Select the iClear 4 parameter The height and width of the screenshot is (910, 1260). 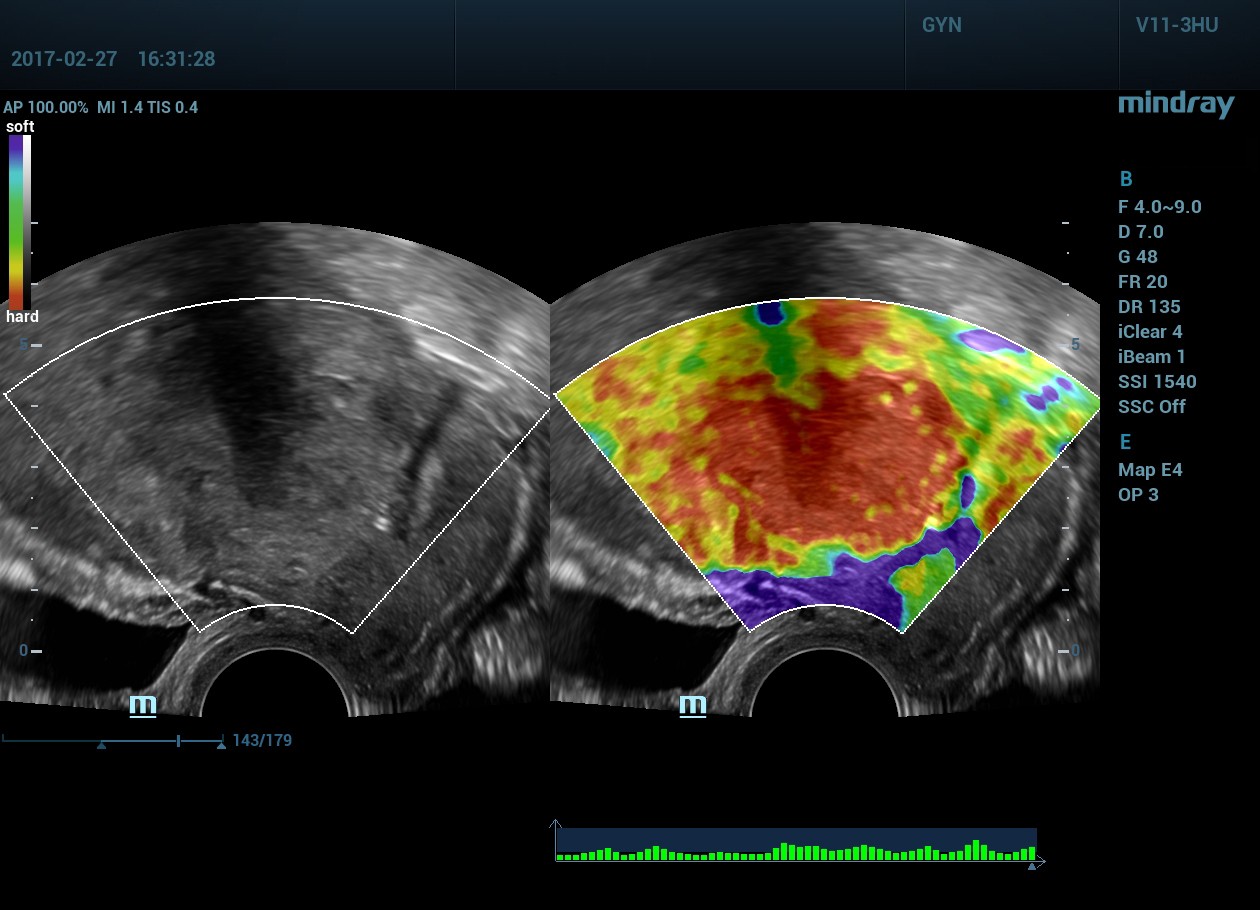[1151, 332]
